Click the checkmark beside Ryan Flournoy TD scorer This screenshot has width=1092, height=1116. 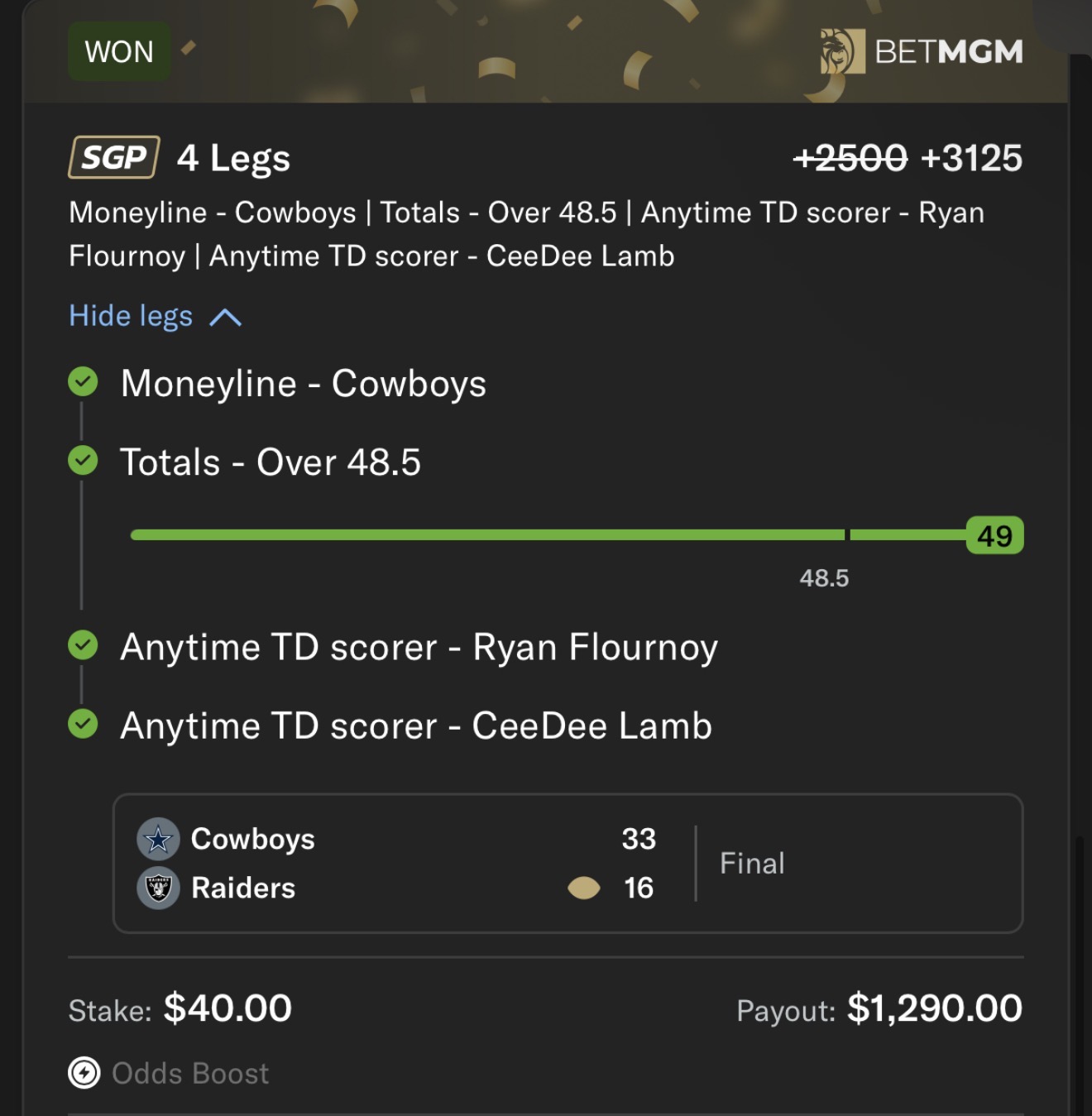click(x=83, y=645)
